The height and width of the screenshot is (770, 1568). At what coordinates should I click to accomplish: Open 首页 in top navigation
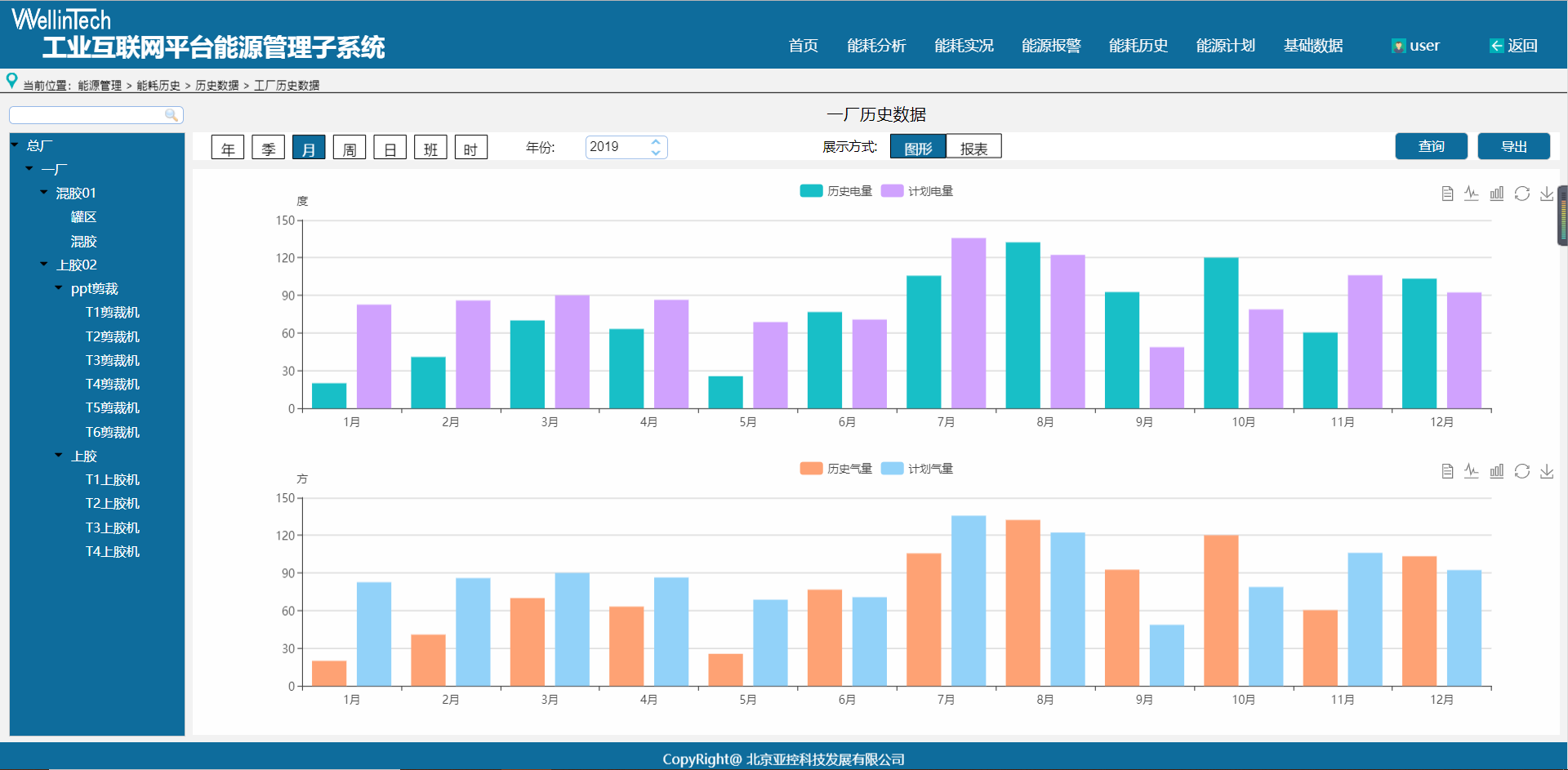click(804, 46)
